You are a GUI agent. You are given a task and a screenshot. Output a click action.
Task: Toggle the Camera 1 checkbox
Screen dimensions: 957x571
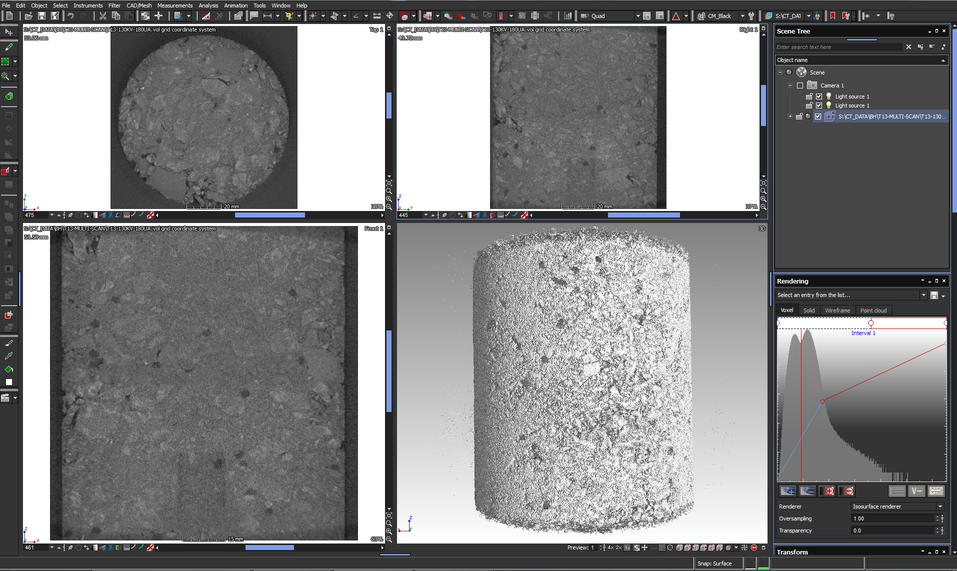pos(800,85)
